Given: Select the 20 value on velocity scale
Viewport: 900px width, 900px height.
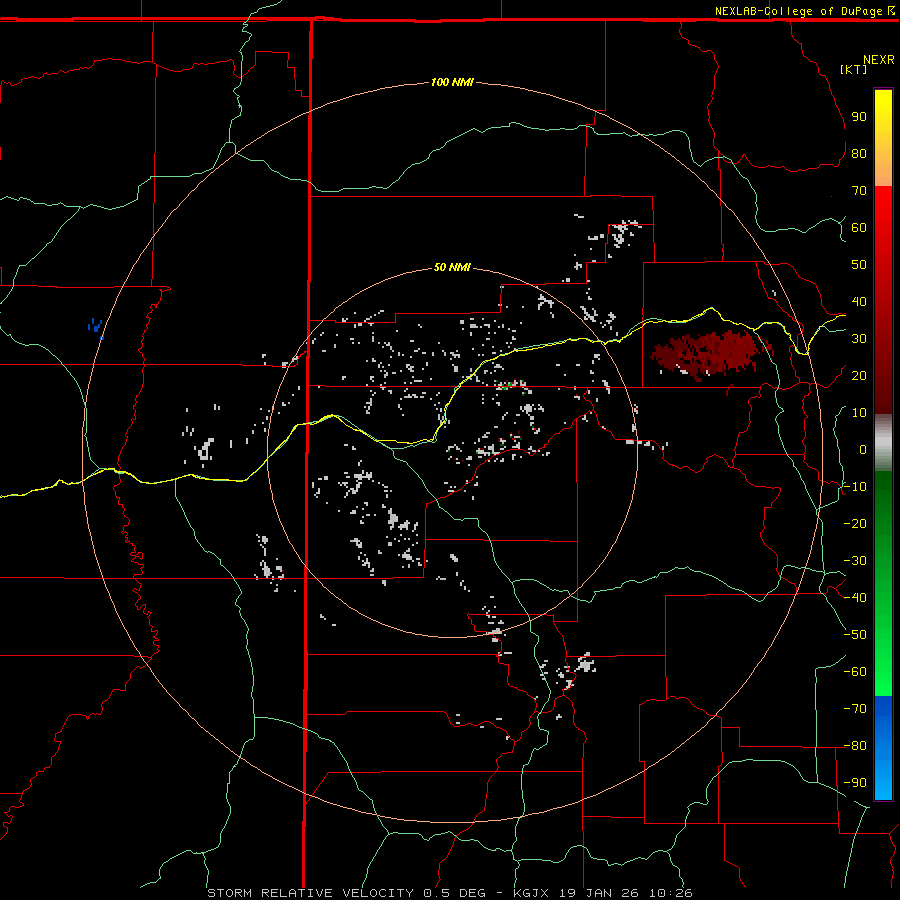Looking at the screenshot, I should [859, 375].
